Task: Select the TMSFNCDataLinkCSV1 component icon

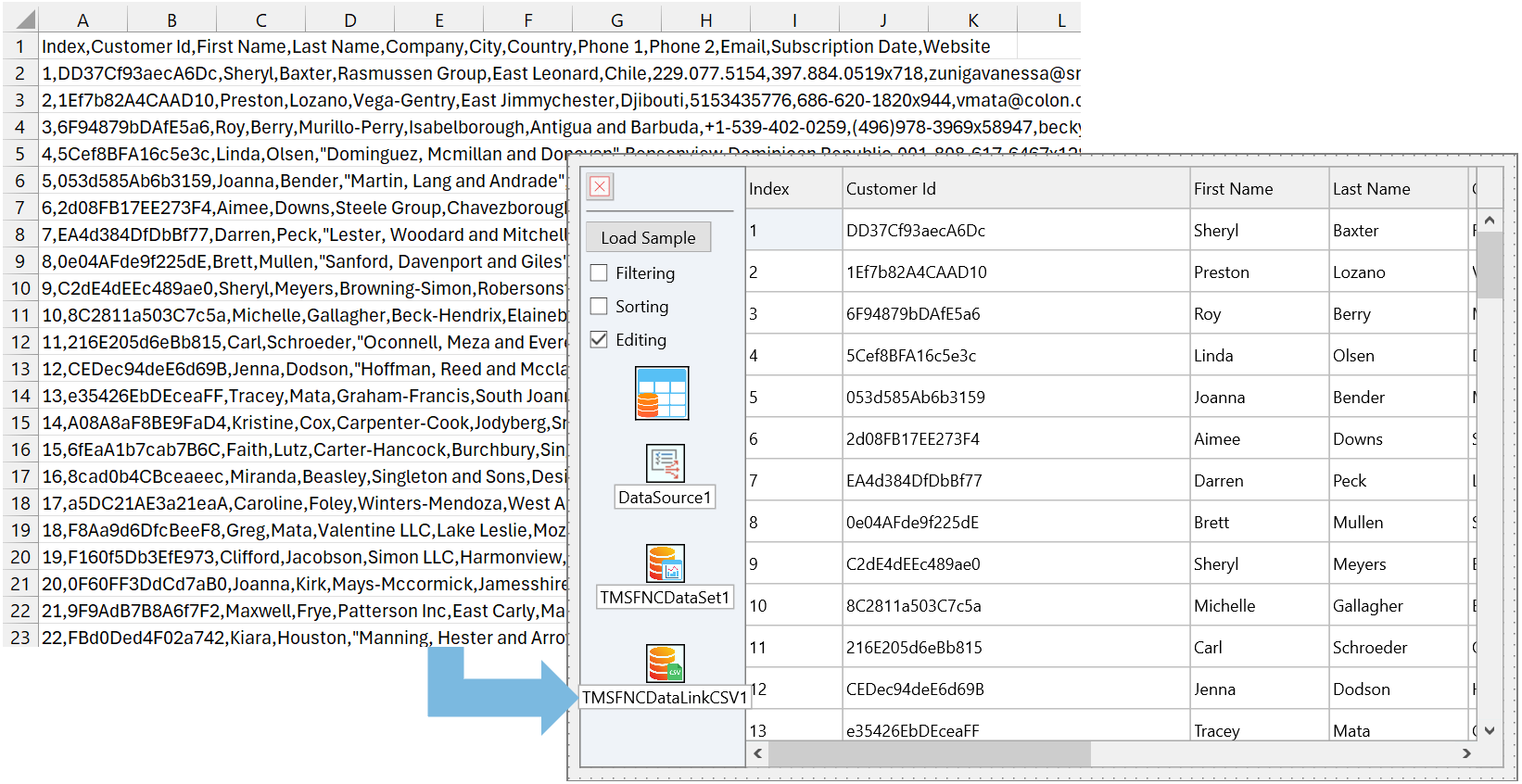Action: (665, 663)
